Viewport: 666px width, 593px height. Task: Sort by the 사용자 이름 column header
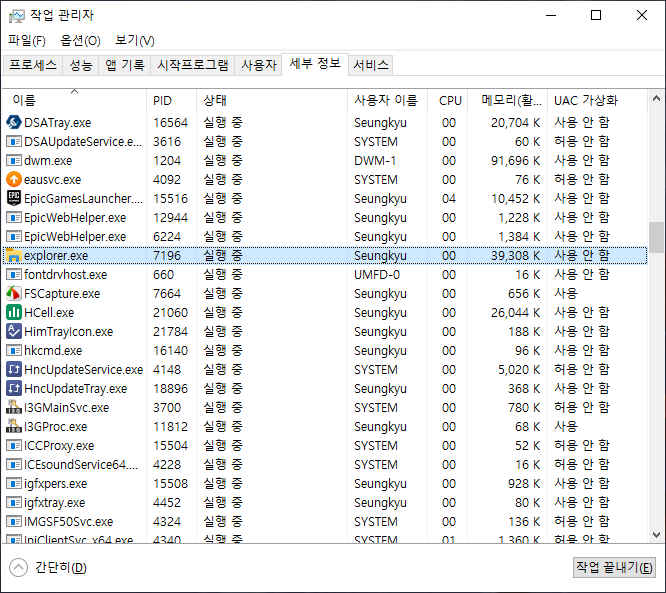click(387, 101)
